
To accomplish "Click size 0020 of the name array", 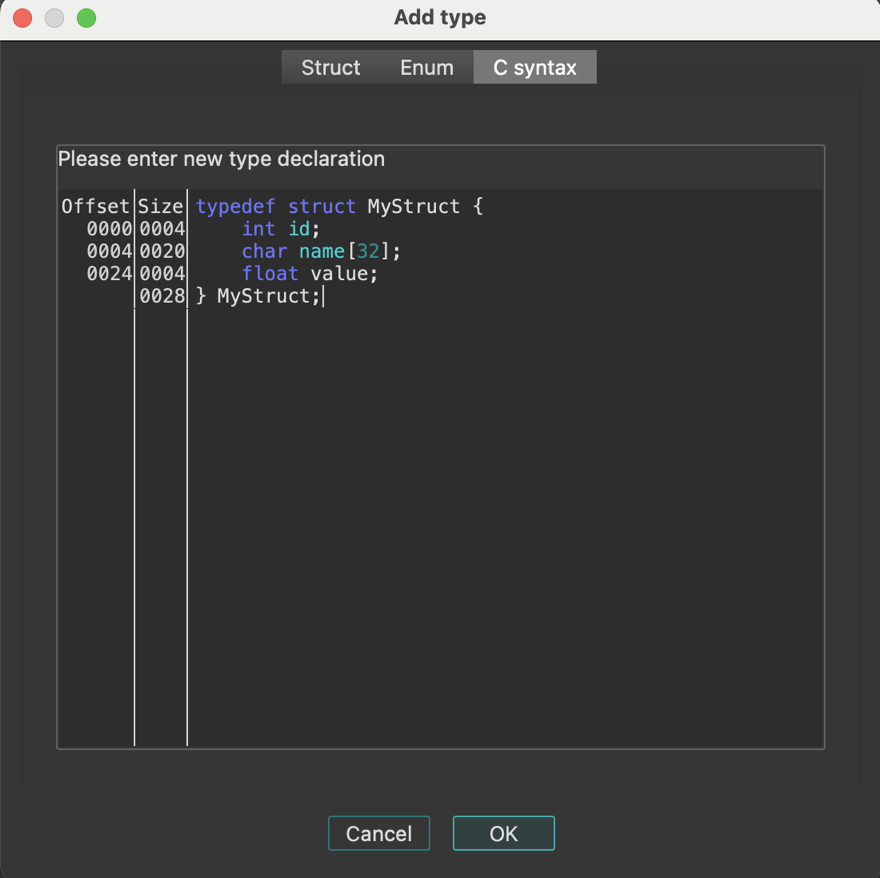I will click(163, 251).
